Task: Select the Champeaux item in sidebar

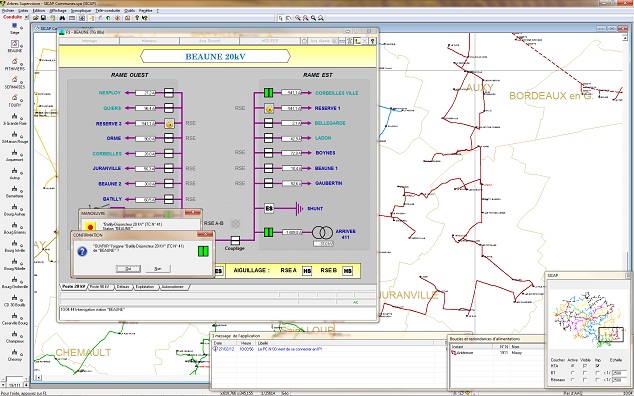Action: pos(15,337)
